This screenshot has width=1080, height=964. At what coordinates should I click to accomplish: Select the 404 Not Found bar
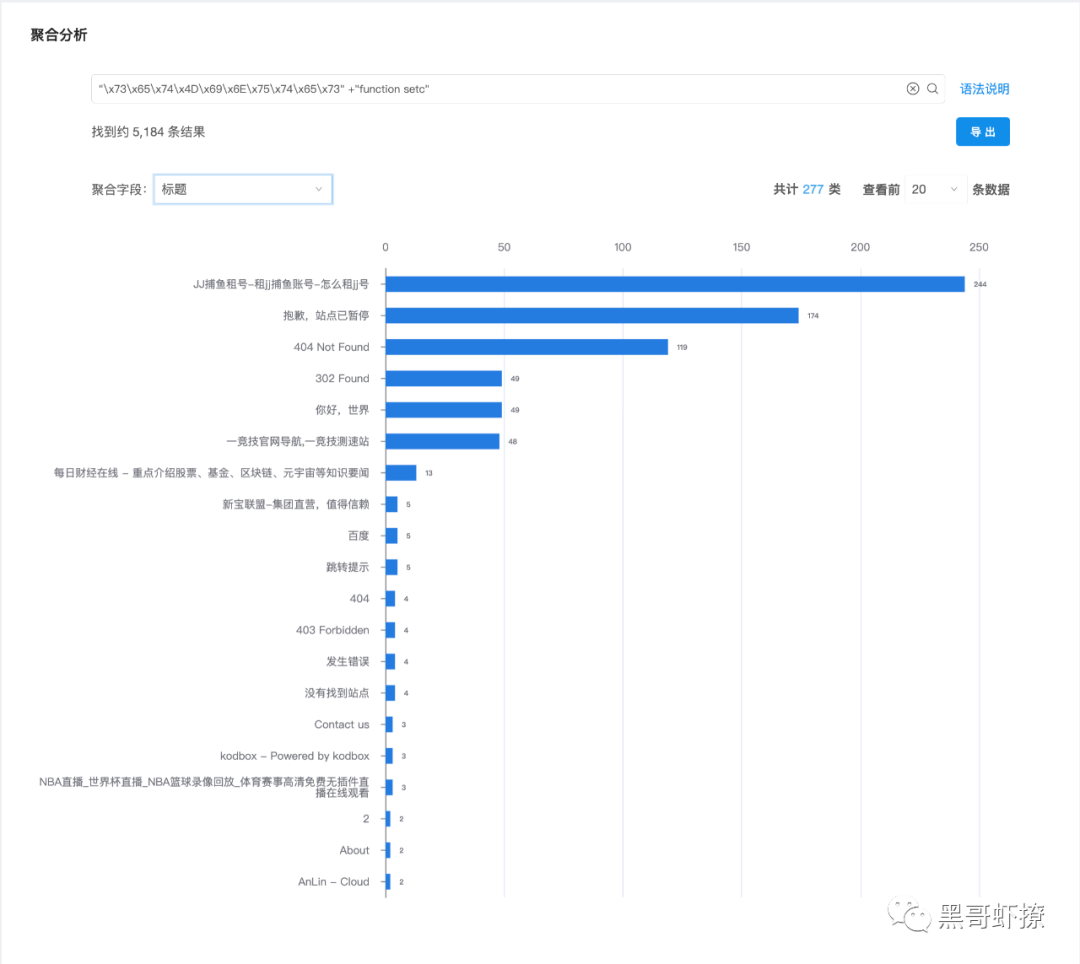click(x=527, y=347)
